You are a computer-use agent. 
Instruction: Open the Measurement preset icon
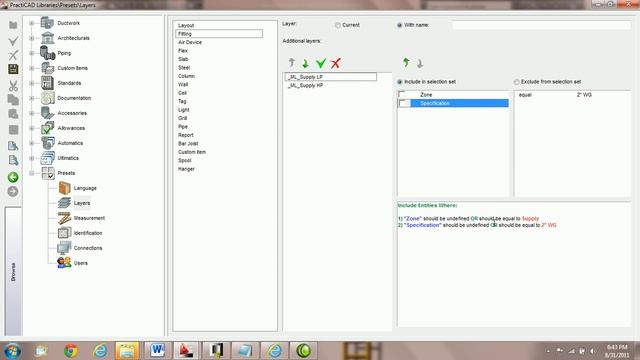point(64,218)
